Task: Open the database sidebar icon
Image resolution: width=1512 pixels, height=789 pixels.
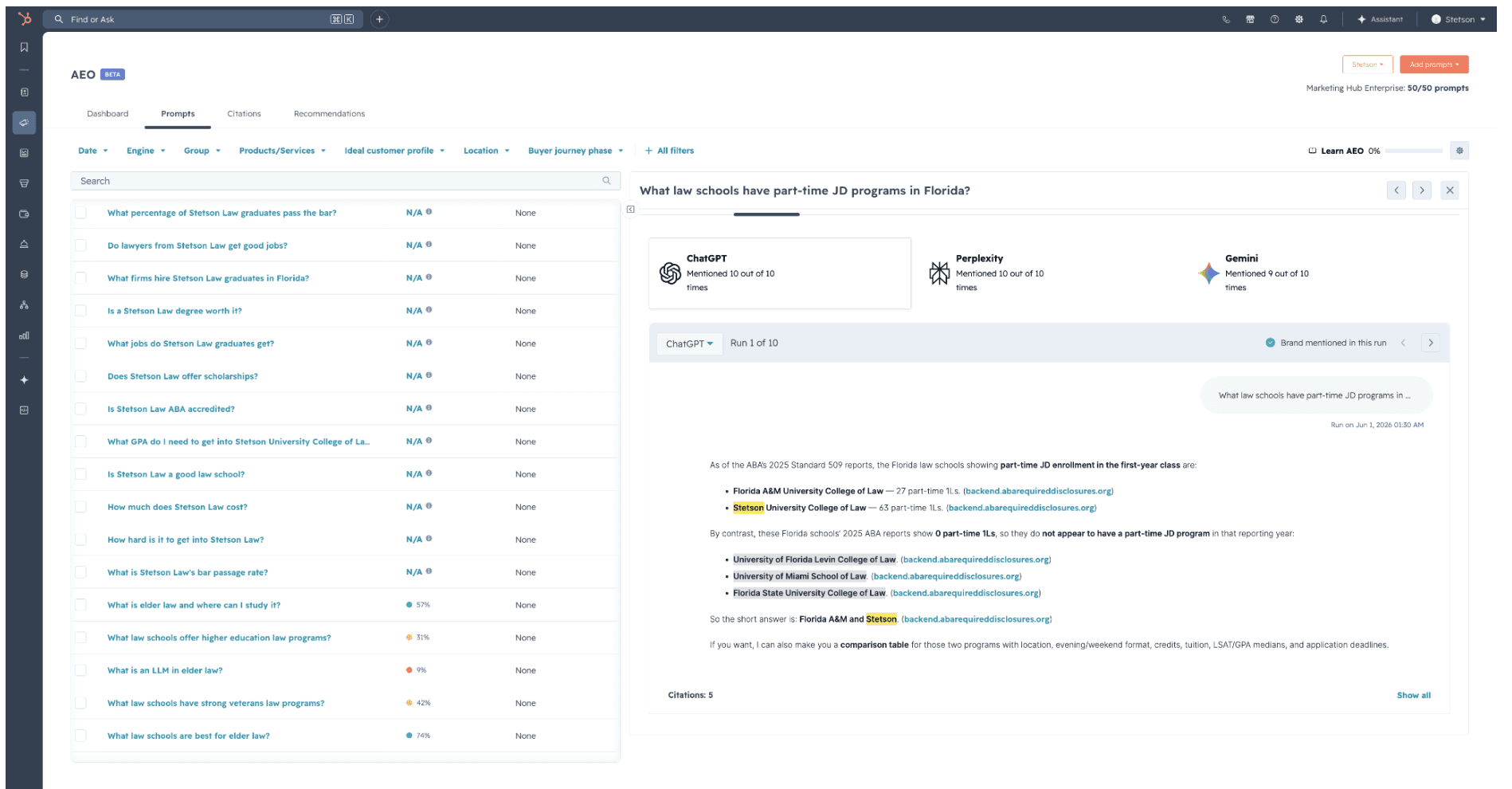Action: point(24,274)
